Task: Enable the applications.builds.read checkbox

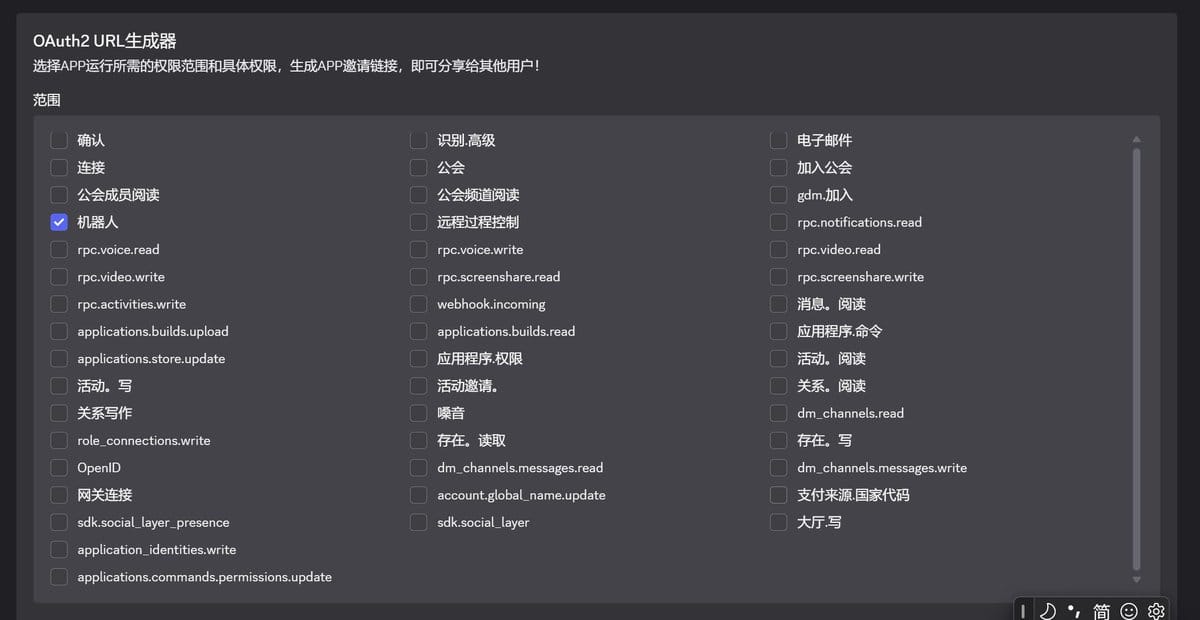Action: point(419,331)
